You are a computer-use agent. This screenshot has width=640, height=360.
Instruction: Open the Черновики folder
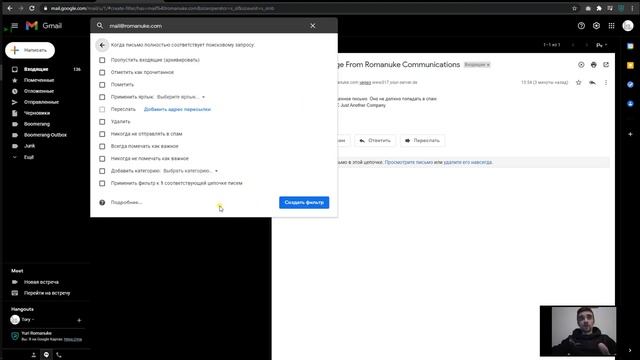pyautogui.click(x=37, y=113)
